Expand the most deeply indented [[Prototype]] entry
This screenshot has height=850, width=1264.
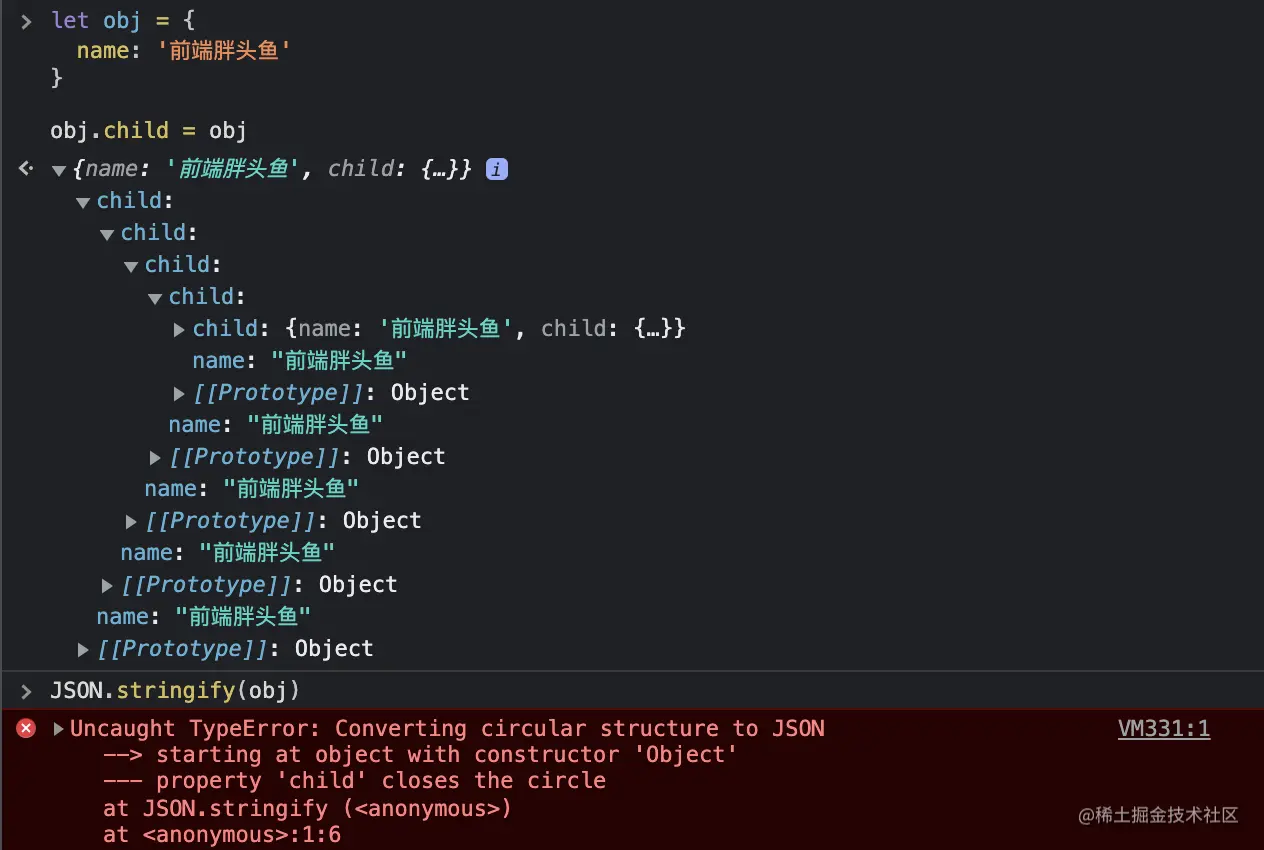pyautogui.click(x=180, y=393)
